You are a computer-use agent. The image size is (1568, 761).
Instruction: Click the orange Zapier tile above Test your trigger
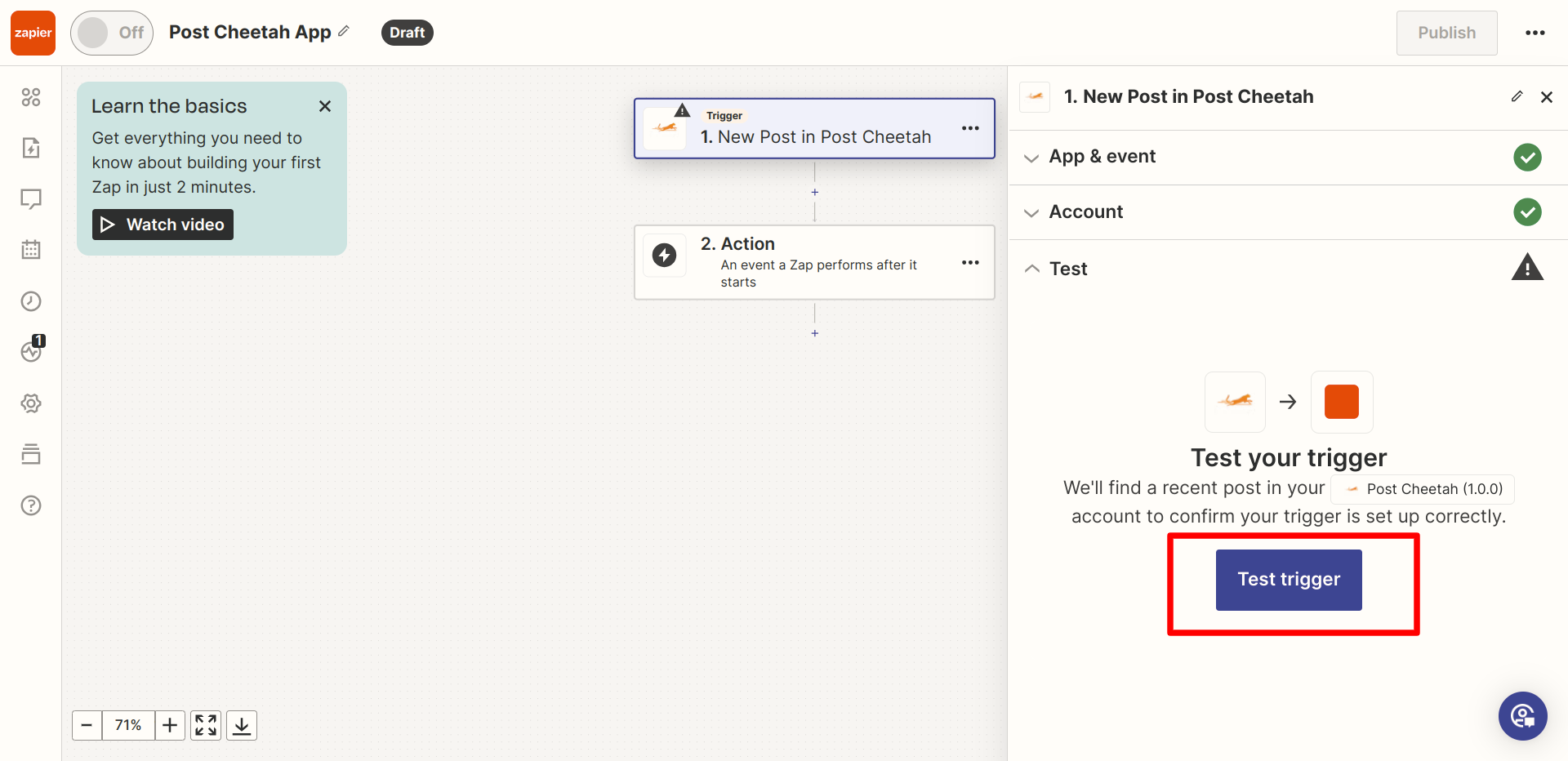[x=1342, y=402]
